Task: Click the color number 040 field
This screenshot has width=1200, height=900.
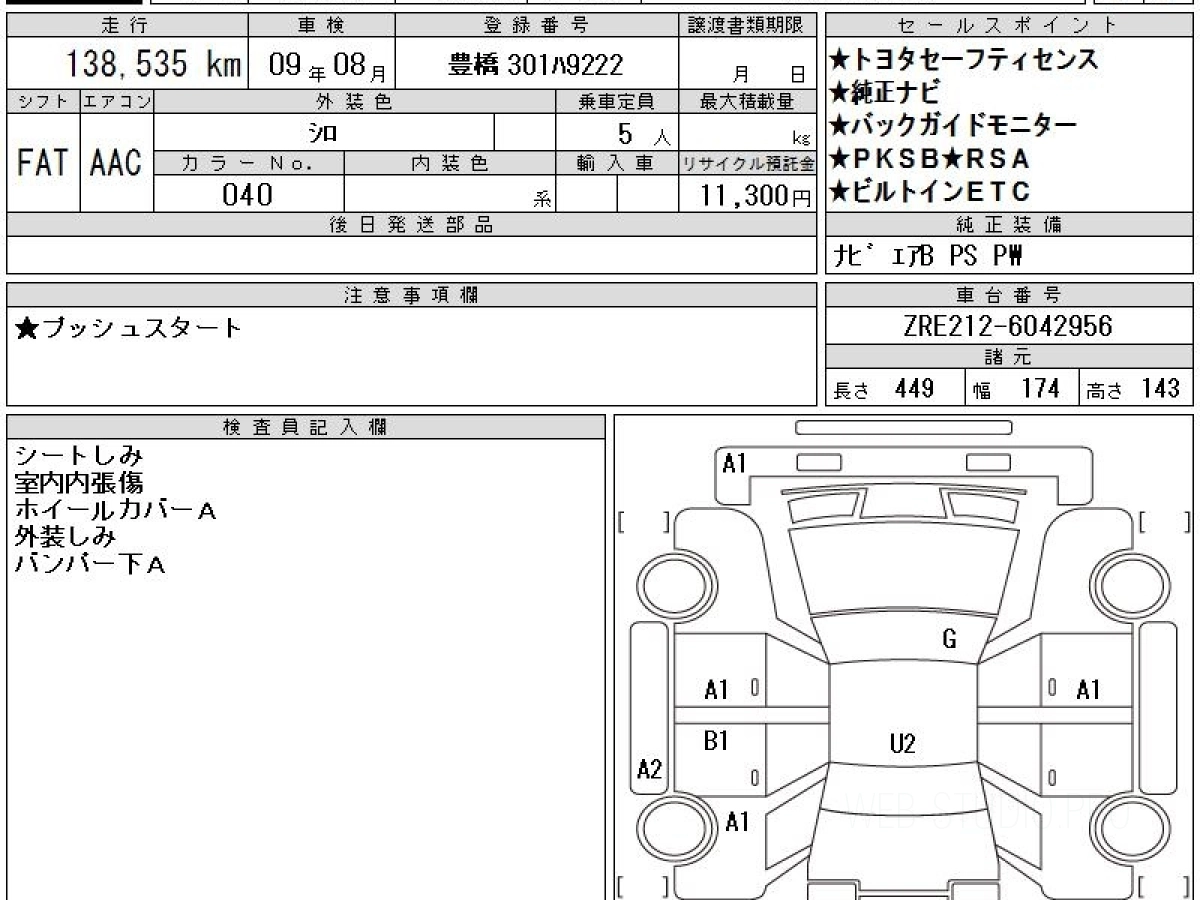Action: coord(247,195)
